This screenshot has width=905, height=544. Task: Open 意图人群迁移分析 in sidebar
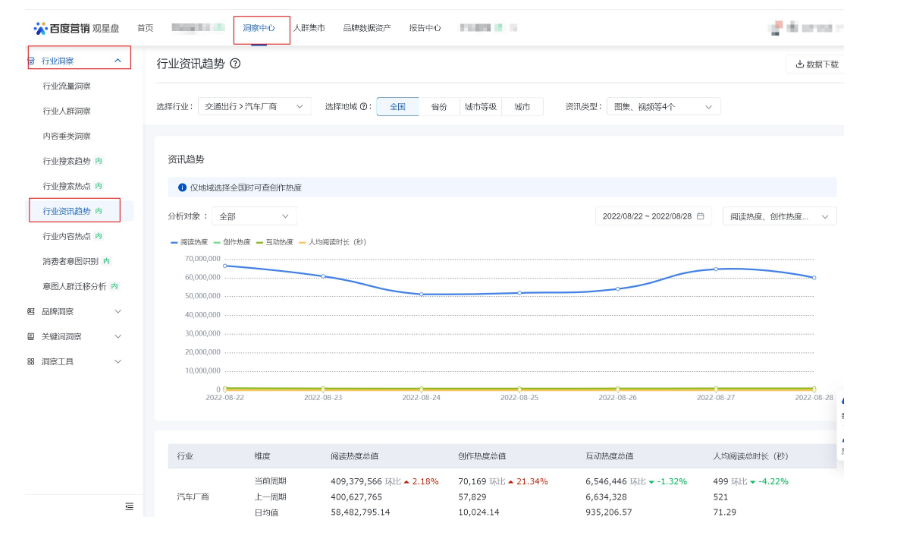click(x=74, y=286)
